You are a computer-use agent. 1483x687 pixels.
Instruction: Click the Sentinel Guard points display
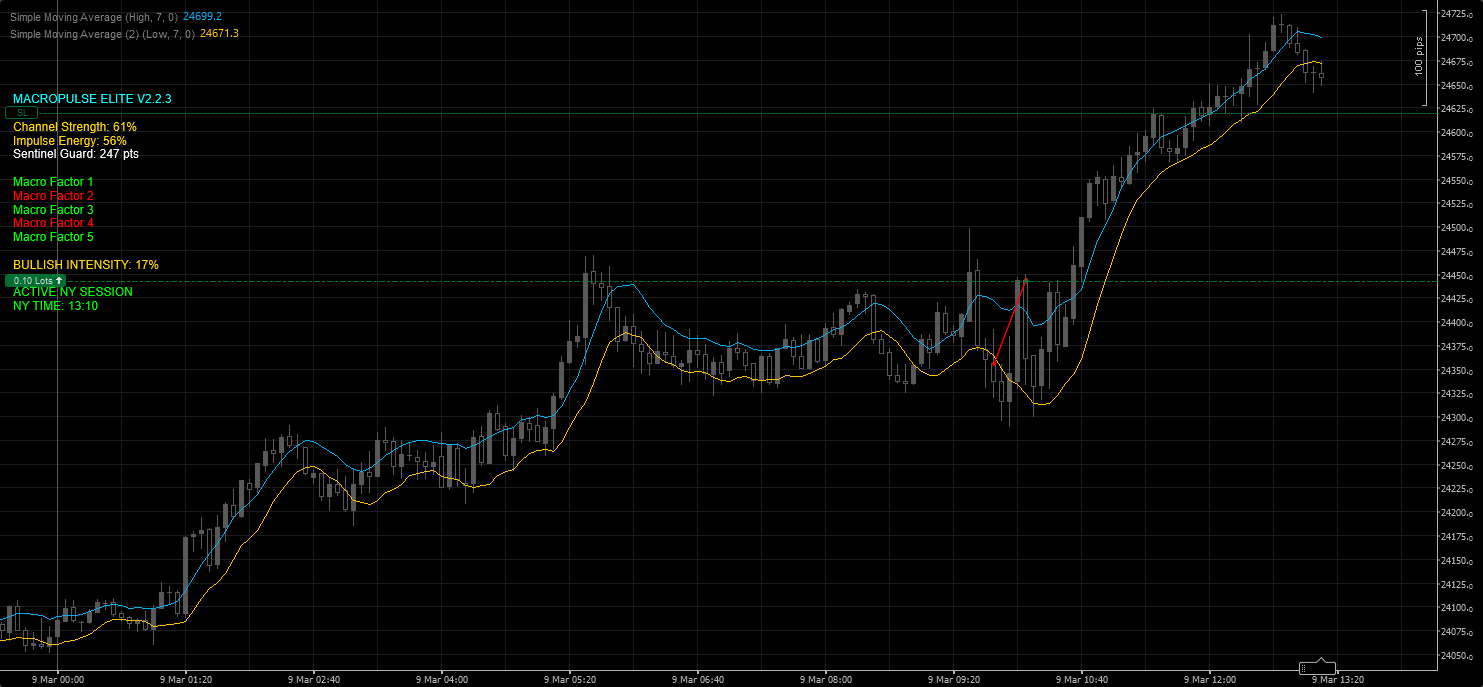coord(75,154)
